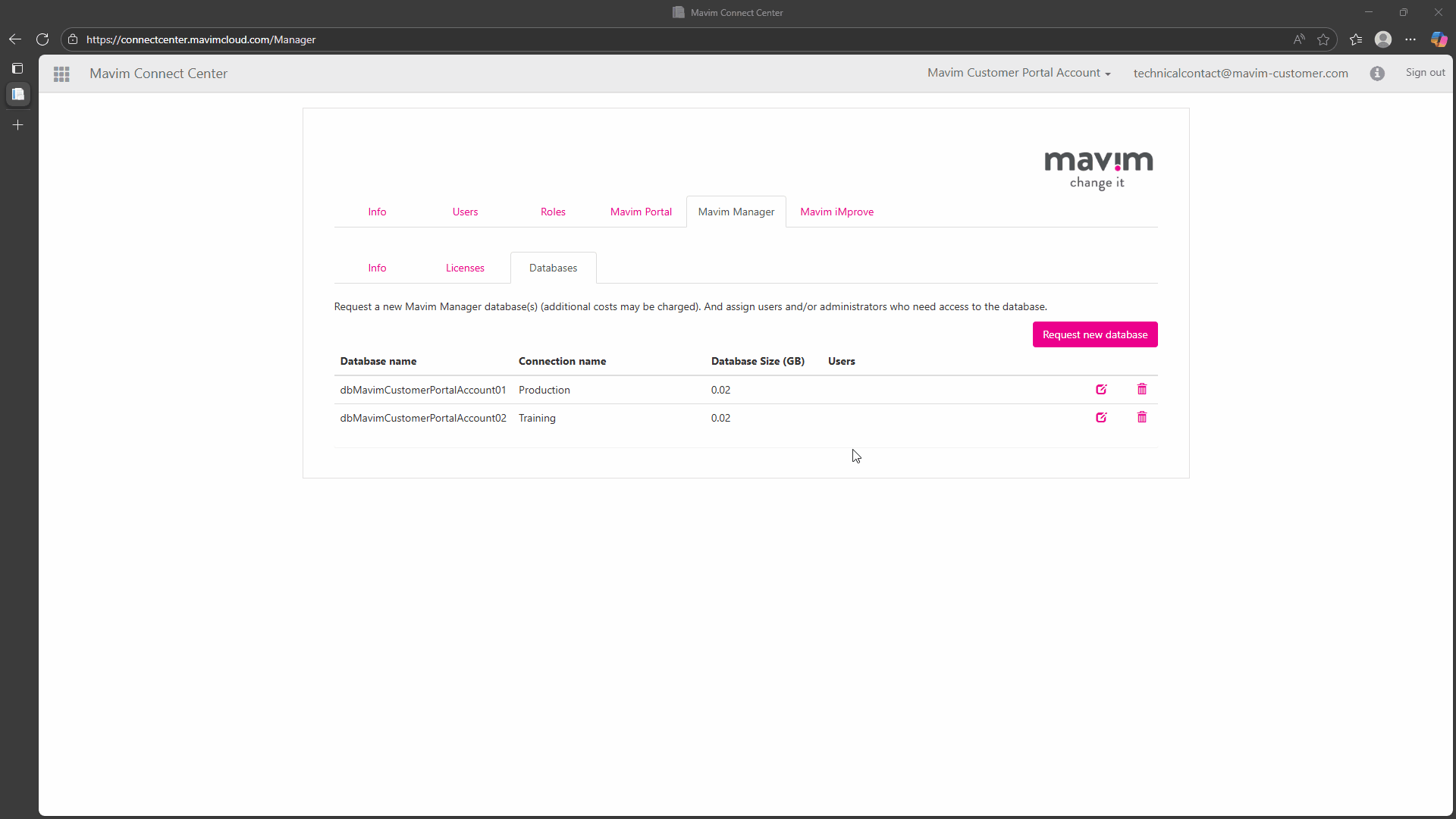1456x819 pixels.
Task: Open the app launcher grid icon
Action: pos(61,74)
